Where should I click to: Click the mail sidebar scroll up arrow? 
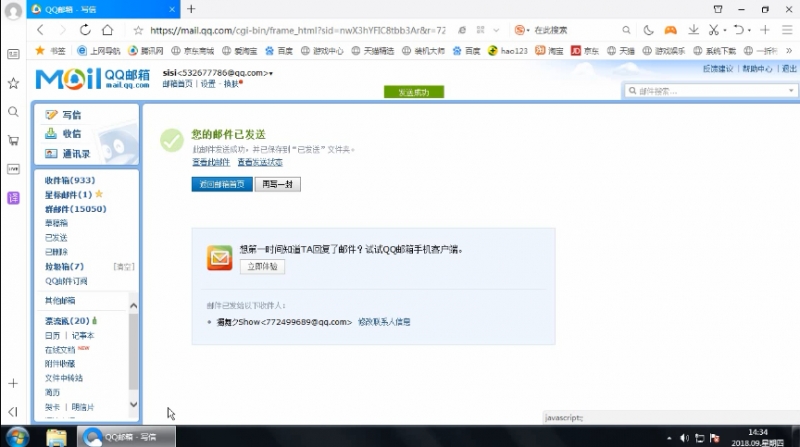134,306
